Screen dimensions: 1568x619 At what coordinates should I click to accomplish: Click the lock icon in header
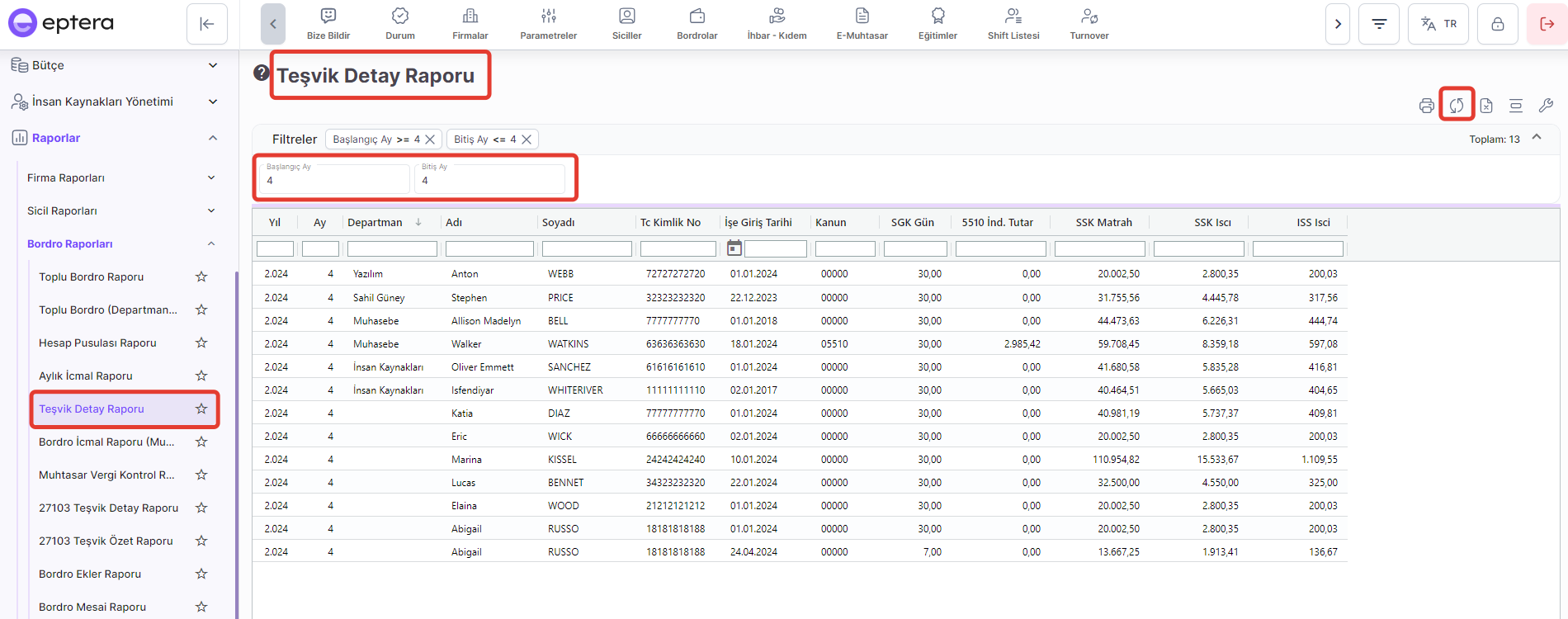(1497, 24)
